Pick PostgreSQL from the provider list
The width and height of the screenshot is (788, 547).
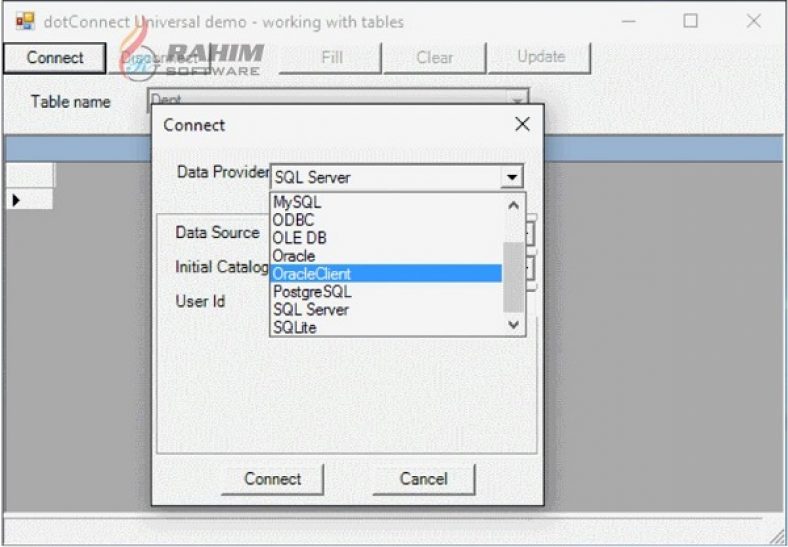point(386,292)
